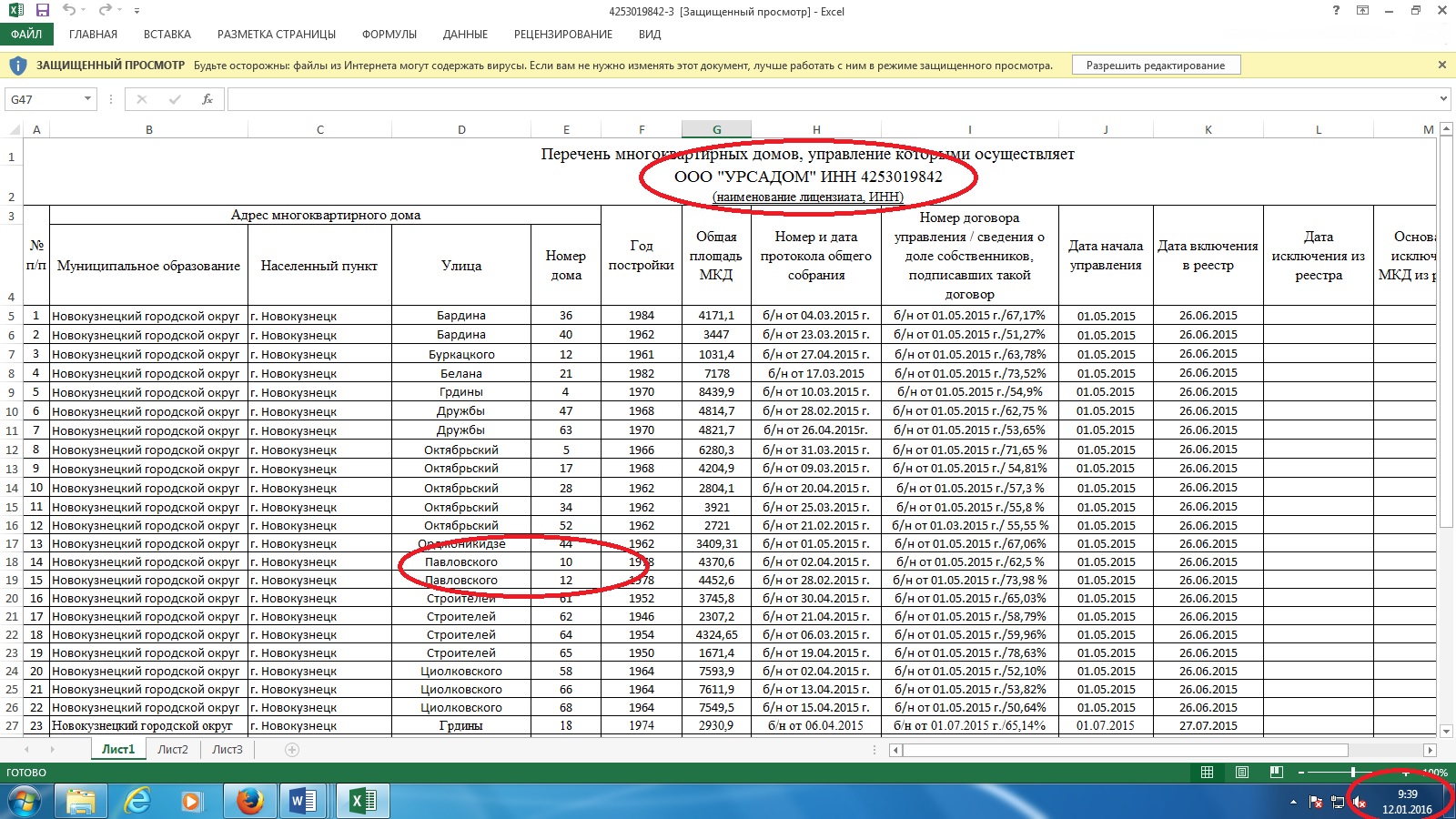Click the Windows Start button
1456x819 pixels.
tap(25, 801)
